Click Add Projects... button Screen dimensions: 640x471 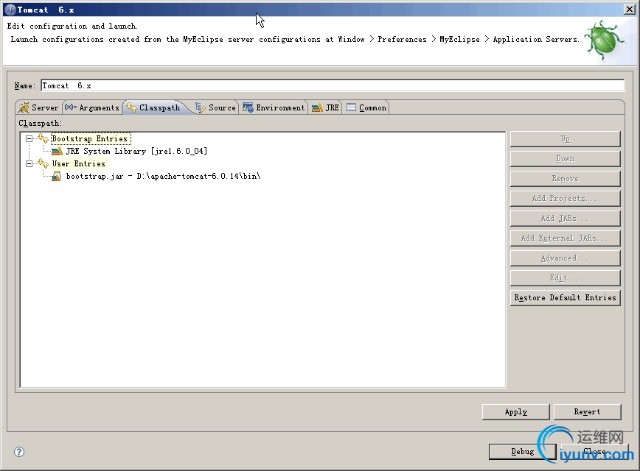click(x=565, y=198)
